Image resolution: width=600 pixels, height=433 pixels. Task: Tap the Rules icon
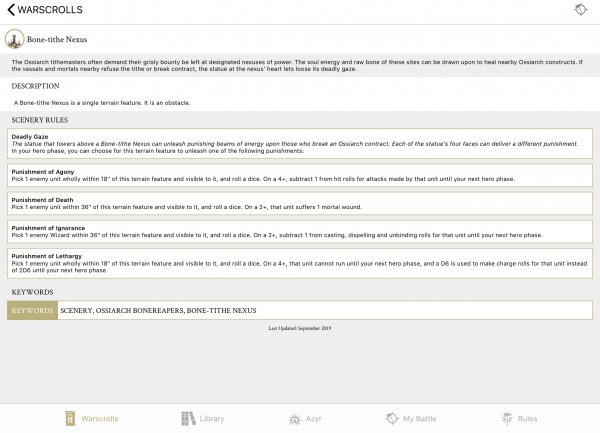[x=505, y=418]
